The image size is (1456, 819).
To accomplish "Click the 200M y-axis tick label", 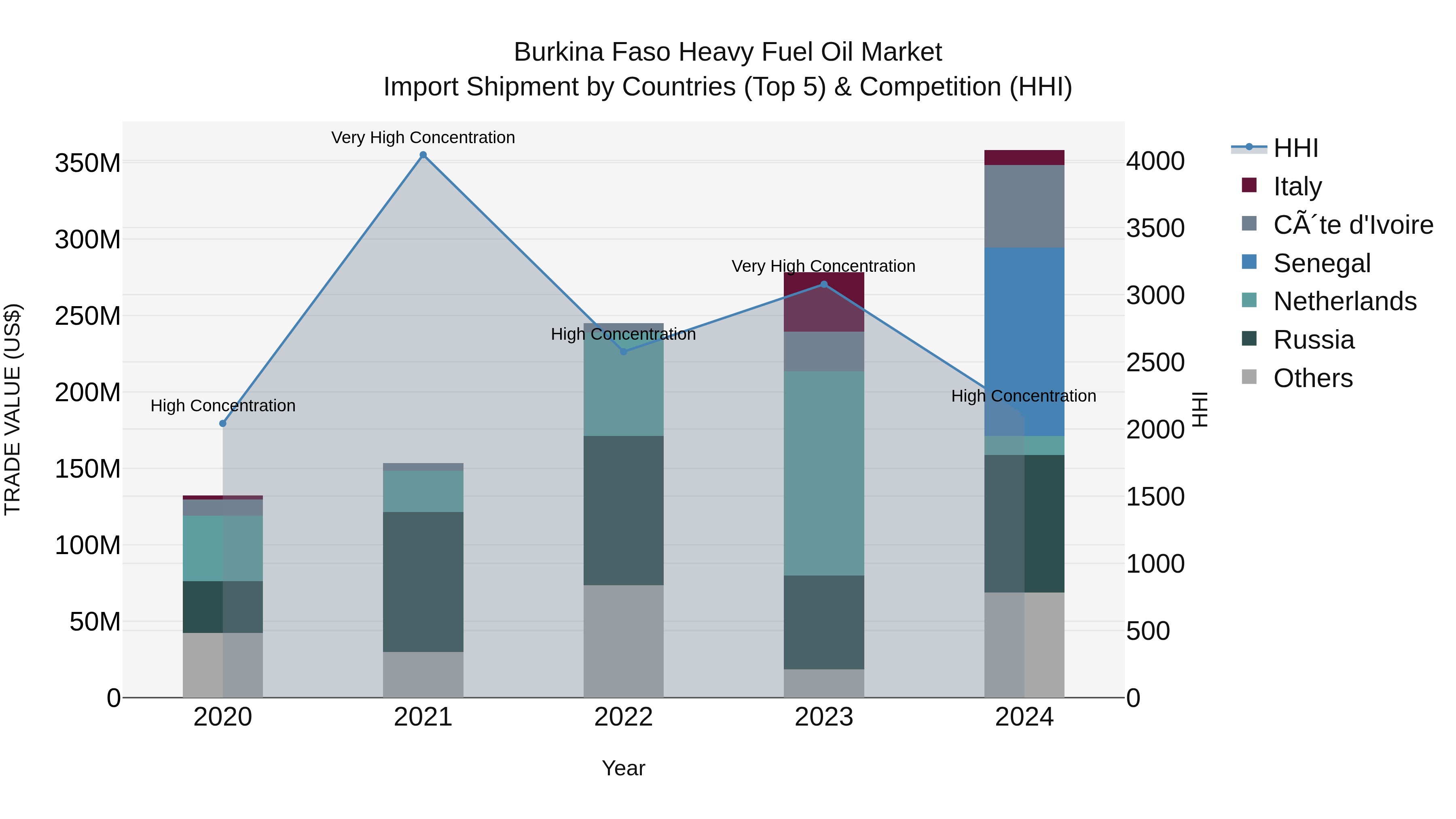I will (88, 392).
